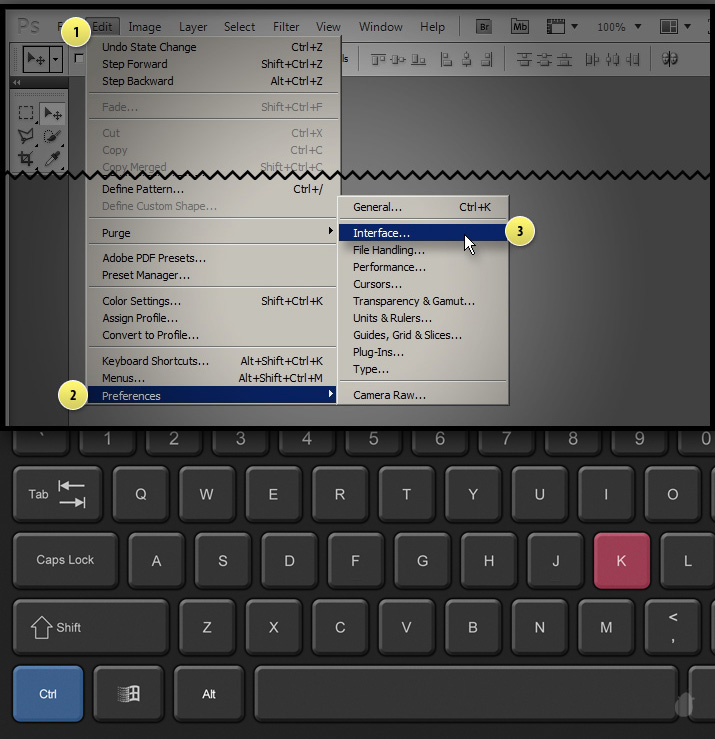The image size is (715, 739).
Task: Expand the Purge submenu
Action: [x=217, y=232]
